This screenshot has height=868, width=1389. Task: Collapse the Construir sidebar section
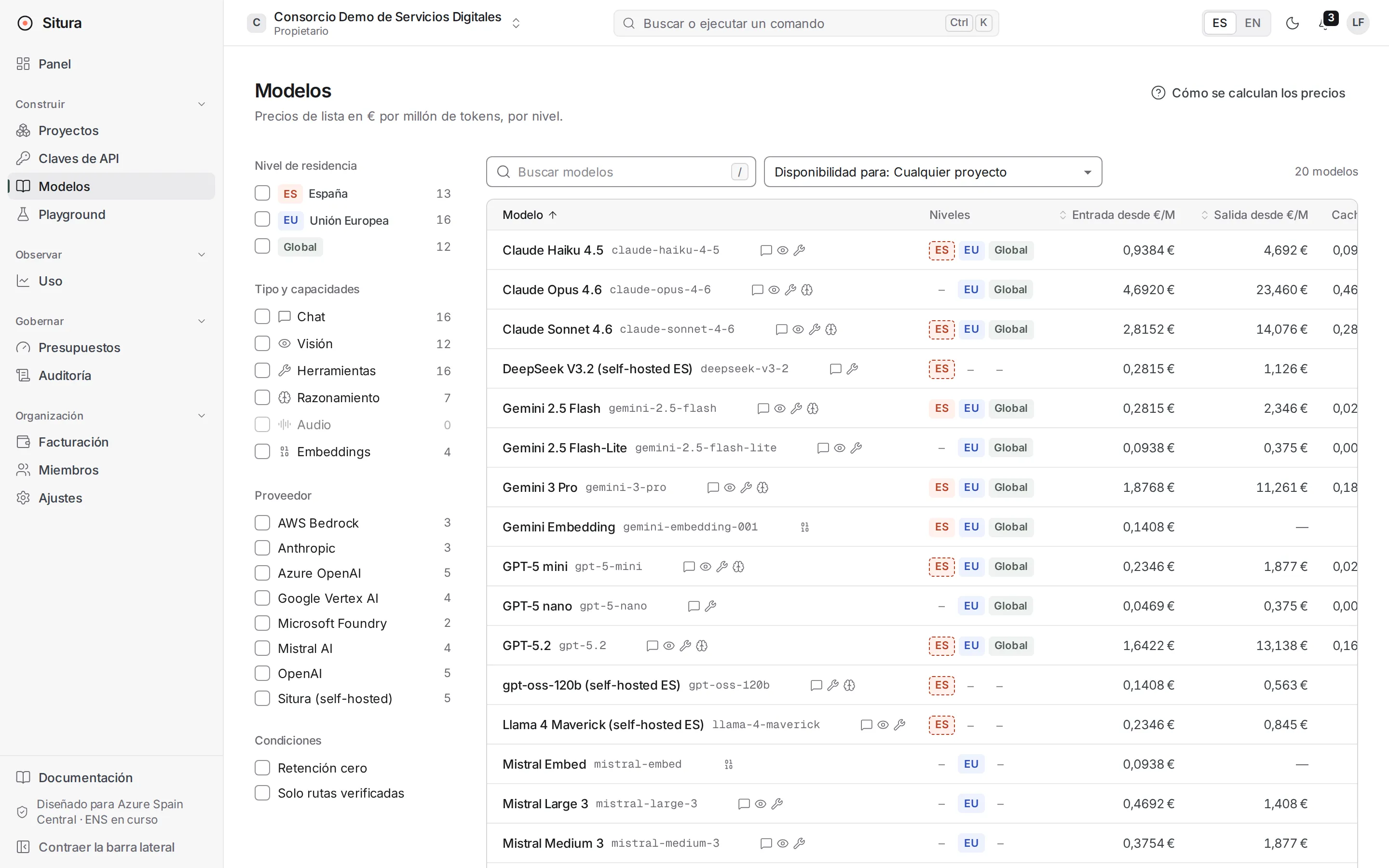[x=202, y=104]
